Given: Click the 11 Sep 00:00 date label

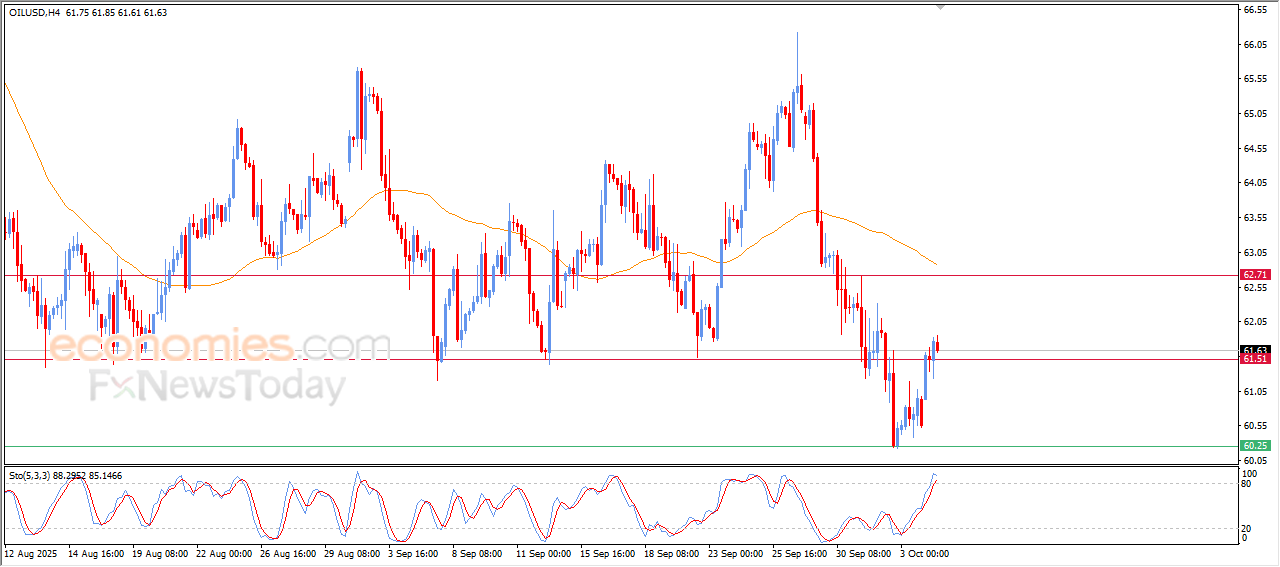Looking at the screenshot, I should click(543, 553).
